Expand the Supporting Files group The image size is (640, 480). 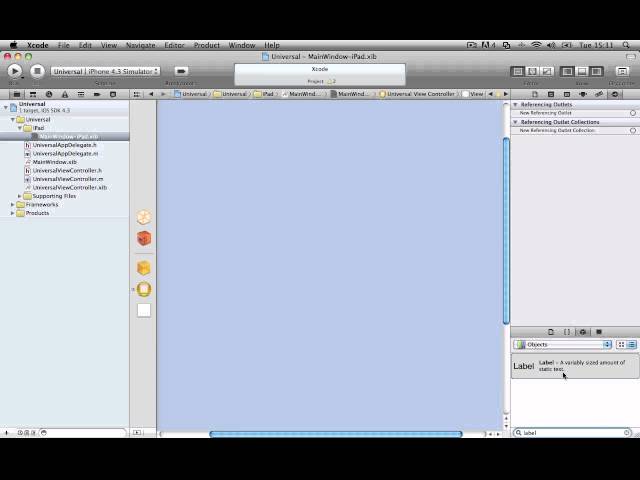(20, 196)
